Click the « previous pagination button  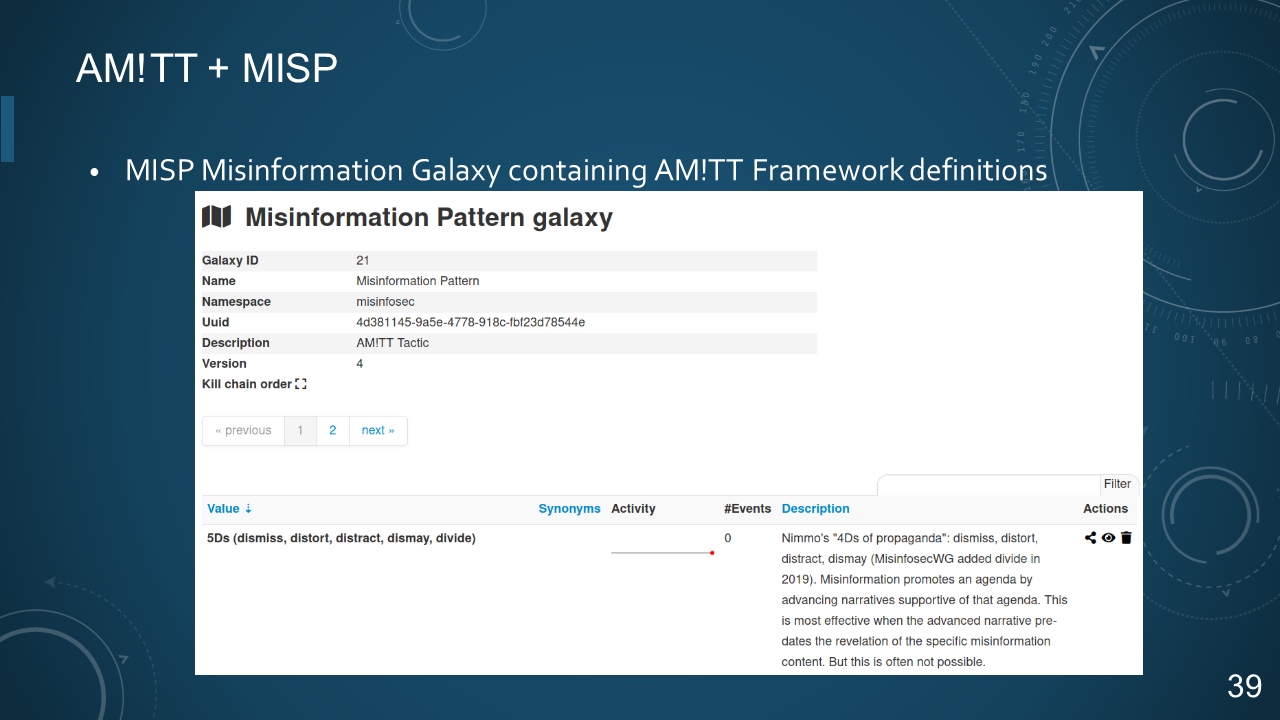pyautogui.click(x=243, y=430)
